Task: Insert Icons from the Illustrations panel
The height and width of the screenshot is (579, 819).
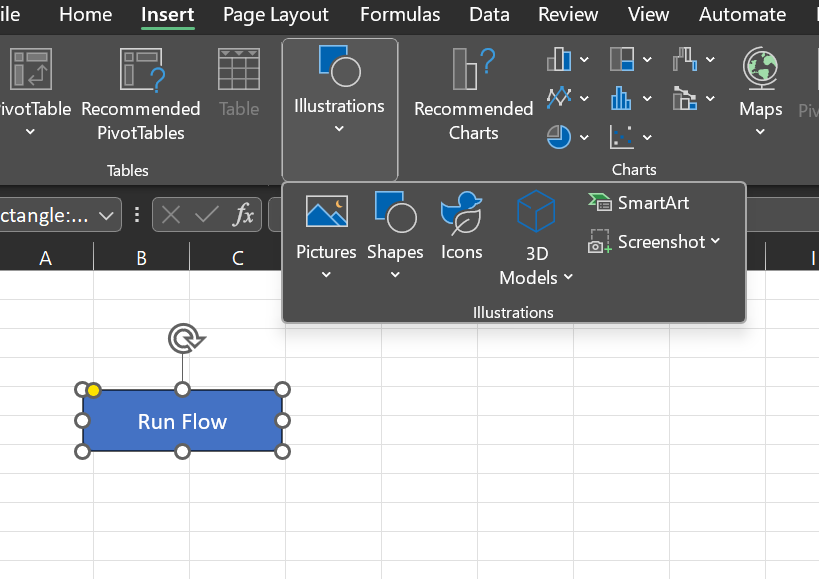Action: (461, 226)
